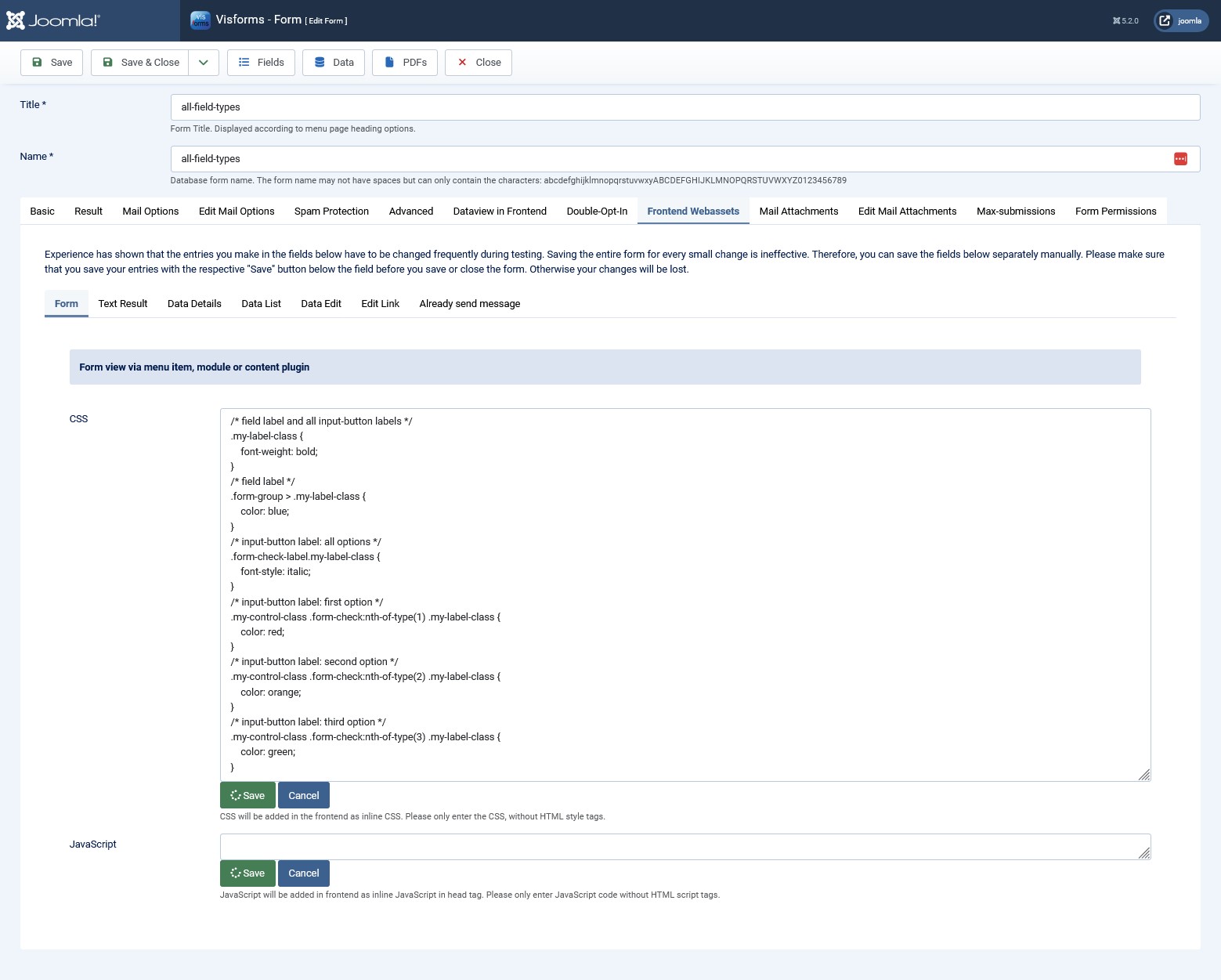1221x980 pixels.
Task: Click Save below the CSS textarea
Action: pos(247,794)
